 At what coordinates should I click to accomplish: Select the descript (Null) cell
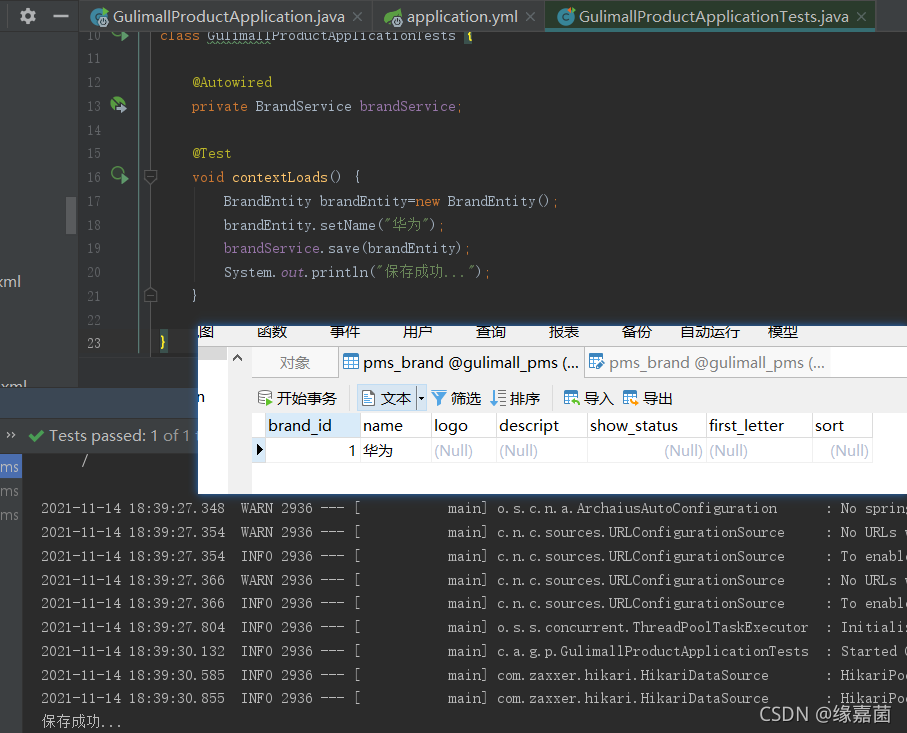point(541,450)
